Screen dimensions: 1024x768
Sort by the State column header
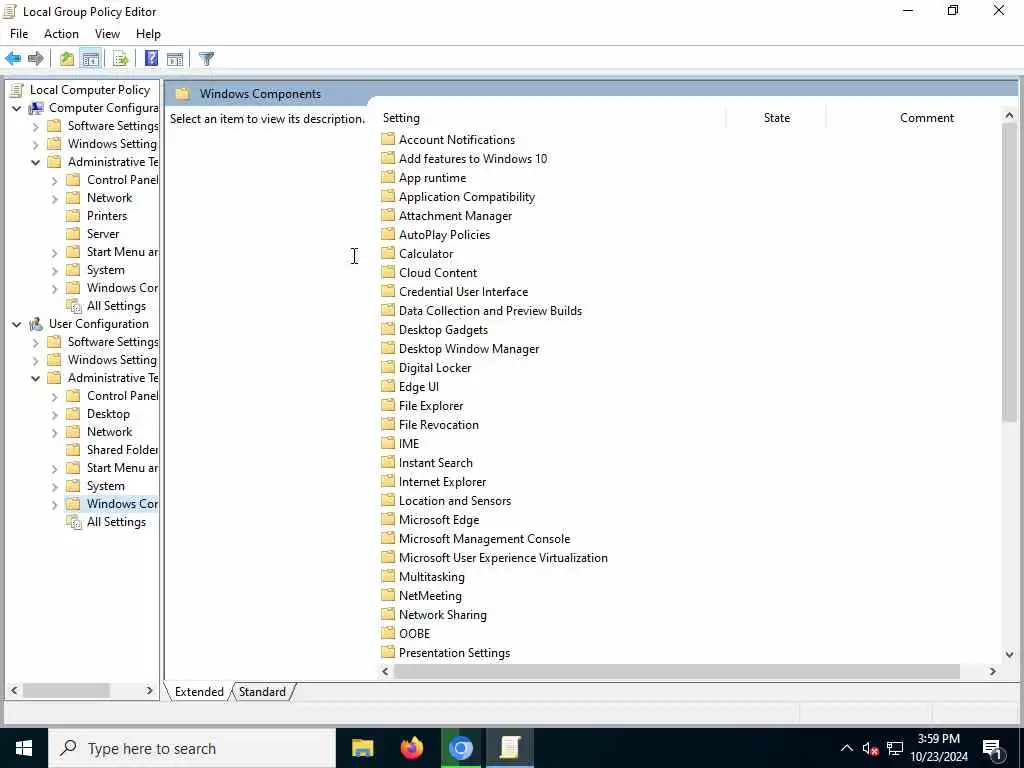(x=776, y=118)
